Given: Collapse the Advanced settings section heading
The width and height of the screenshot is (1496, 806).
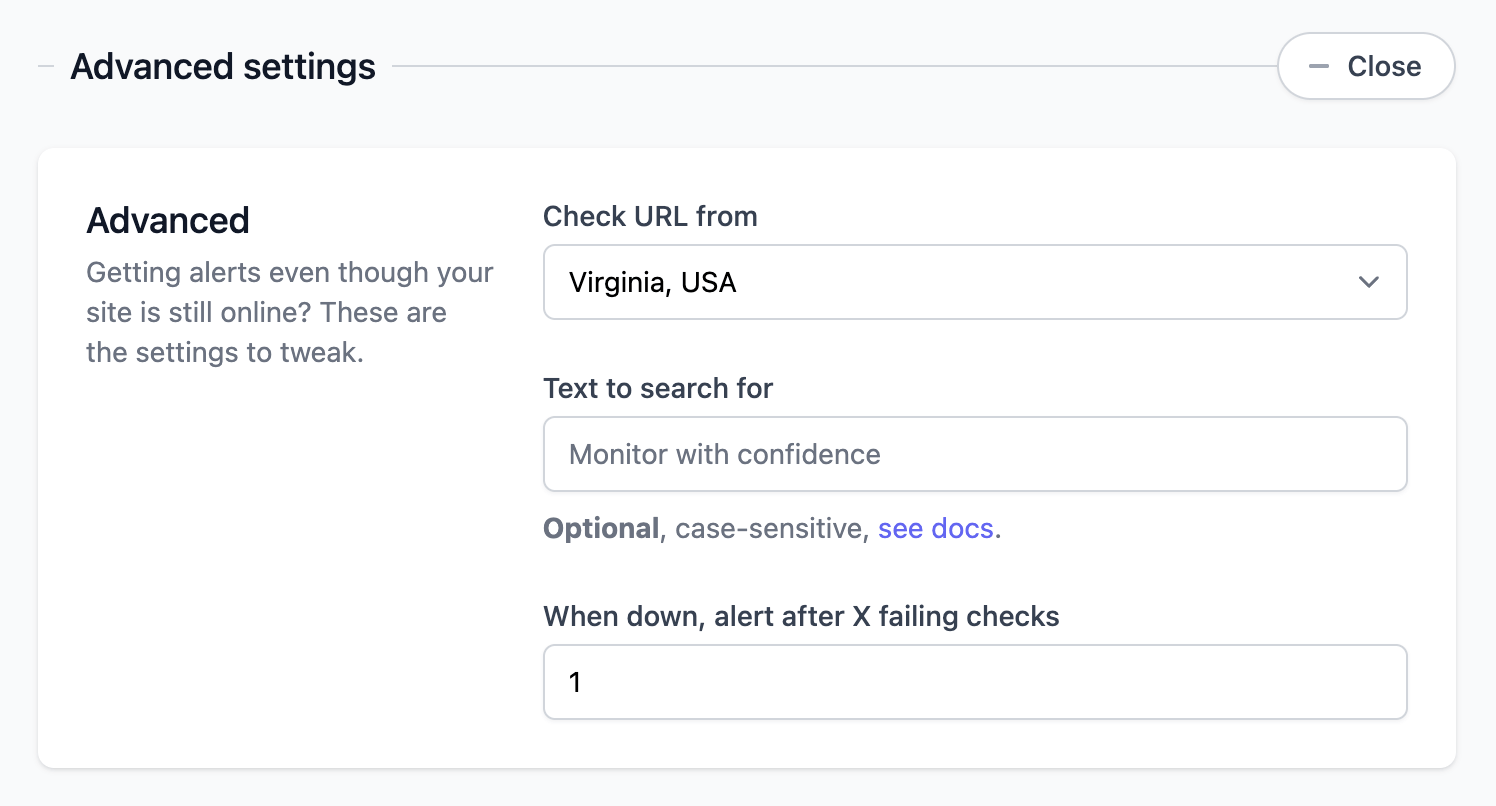Looking at the screenshot, I should tap(223, 67).
